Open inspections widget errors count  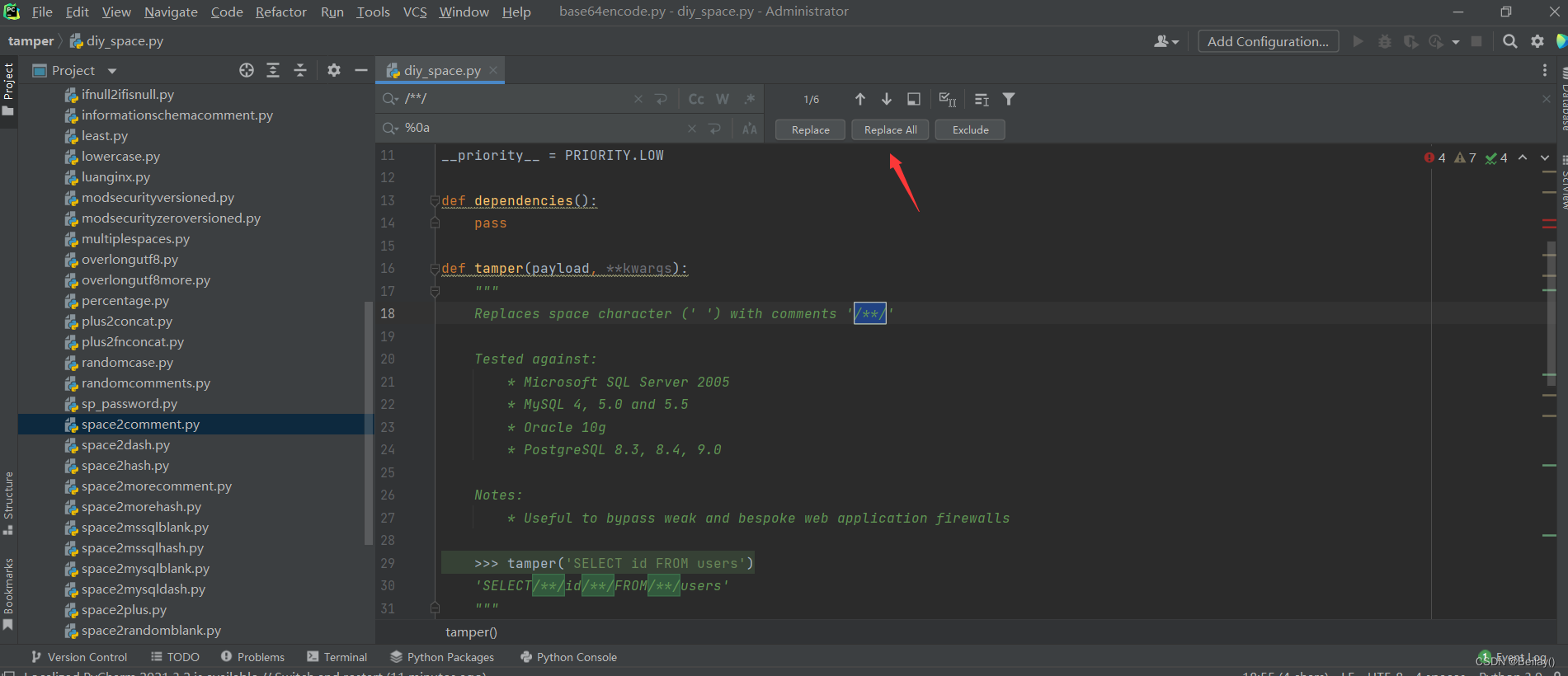(x=1434, y=157)
